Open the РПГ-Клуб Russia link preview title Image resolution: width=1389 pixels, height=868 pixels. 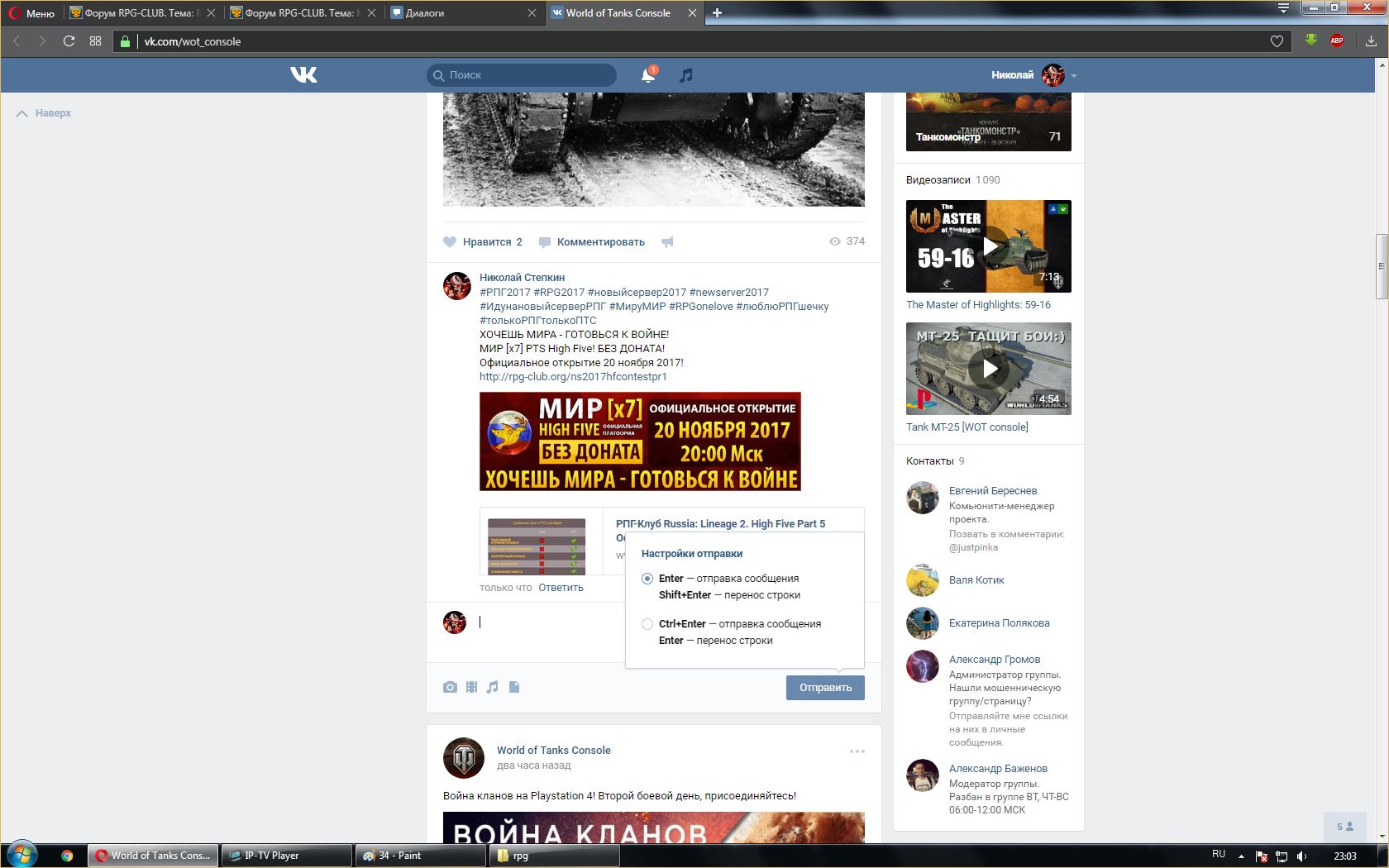coord(720,524)
